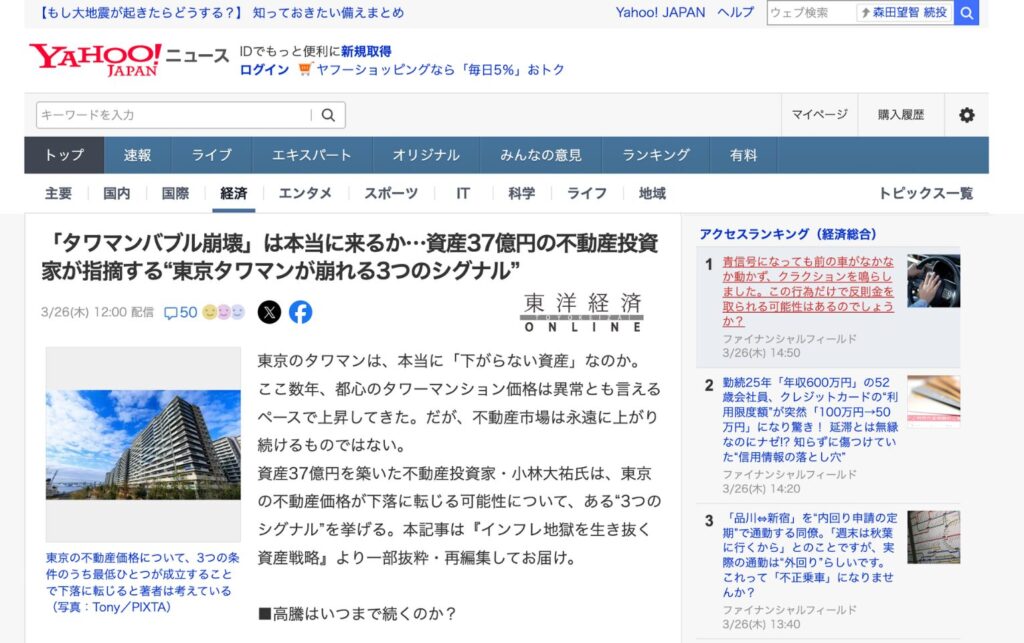Switch to the 速報 tab
The height and width of the screenshot is (643, 1024).
tap(137, 155)
